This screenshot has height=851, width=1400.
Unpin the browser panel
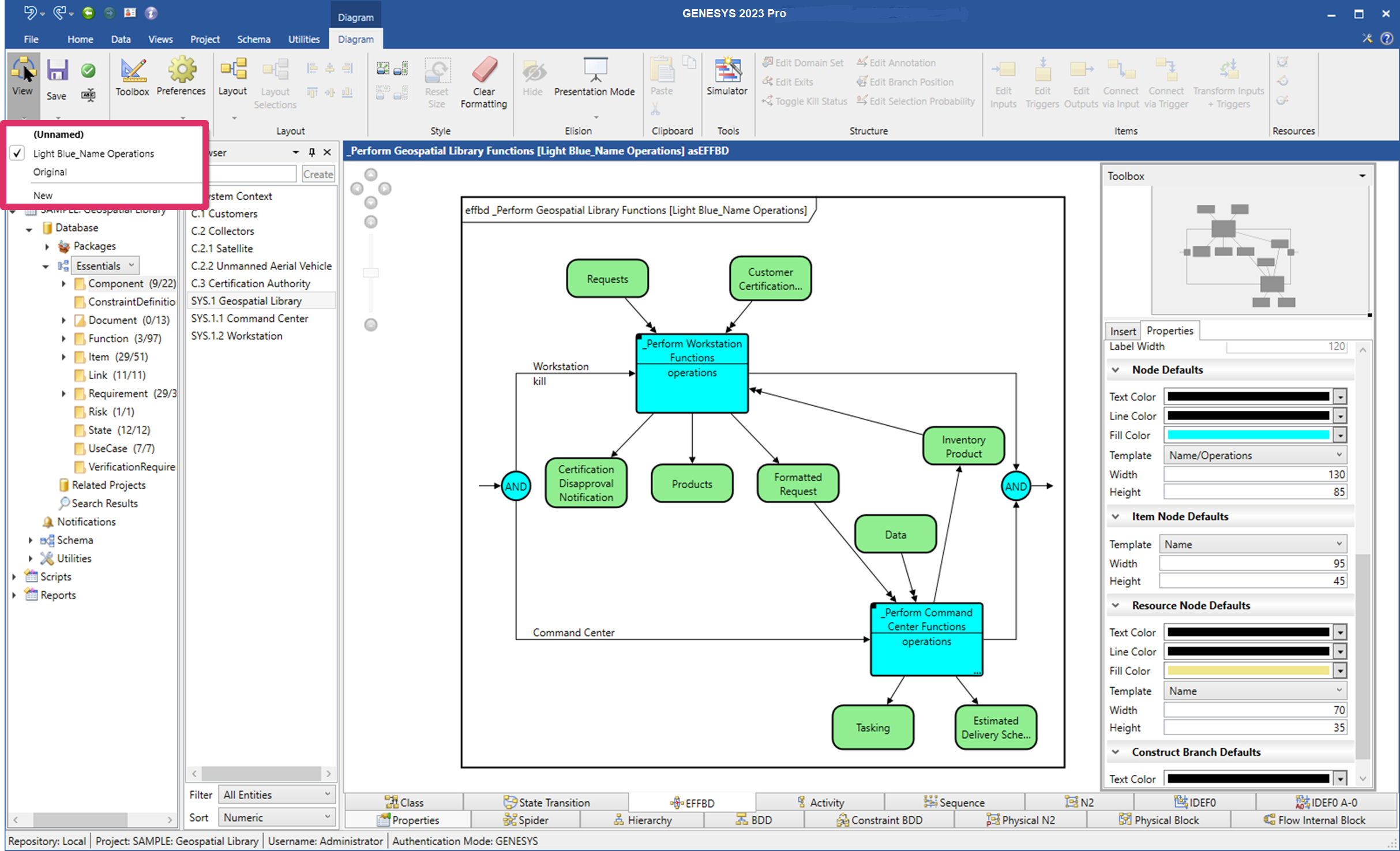pos(311,152)
